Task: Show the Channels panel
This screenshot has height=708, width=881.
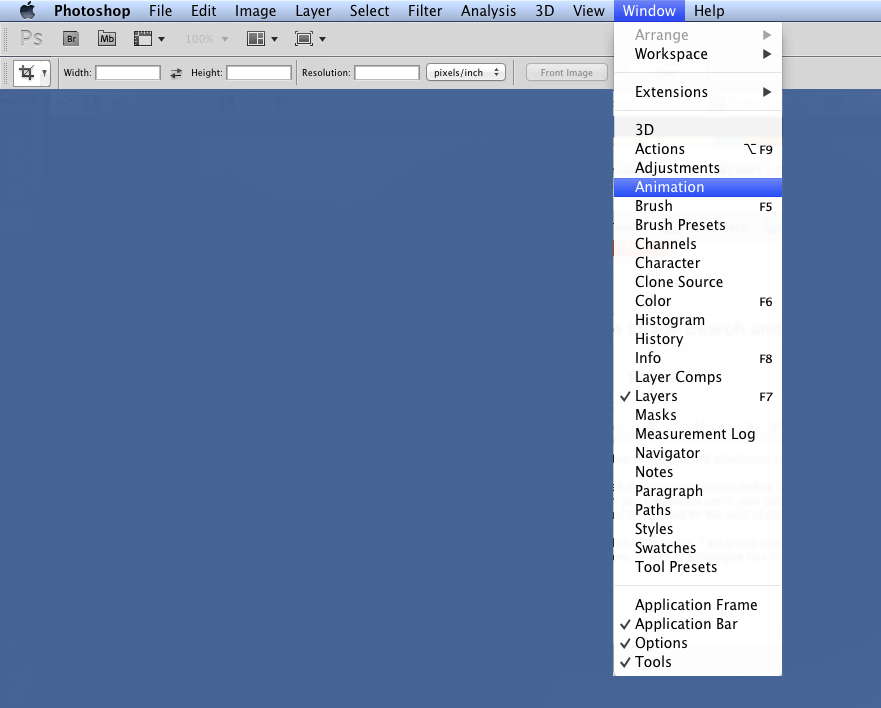Action: click(x=698, y=244)
